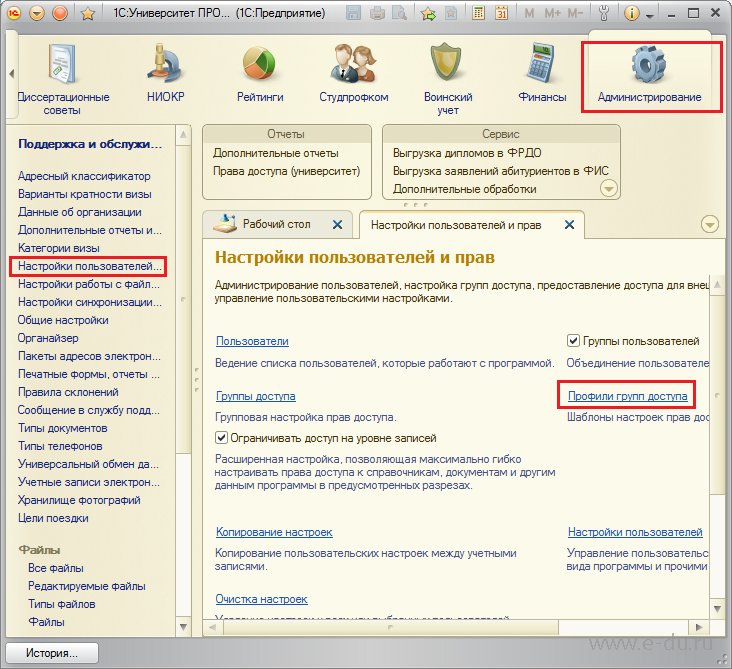Screen dimensions: 732x669
Task: Open Выгрузка дипломов в ФРДО
Action: 467,153
